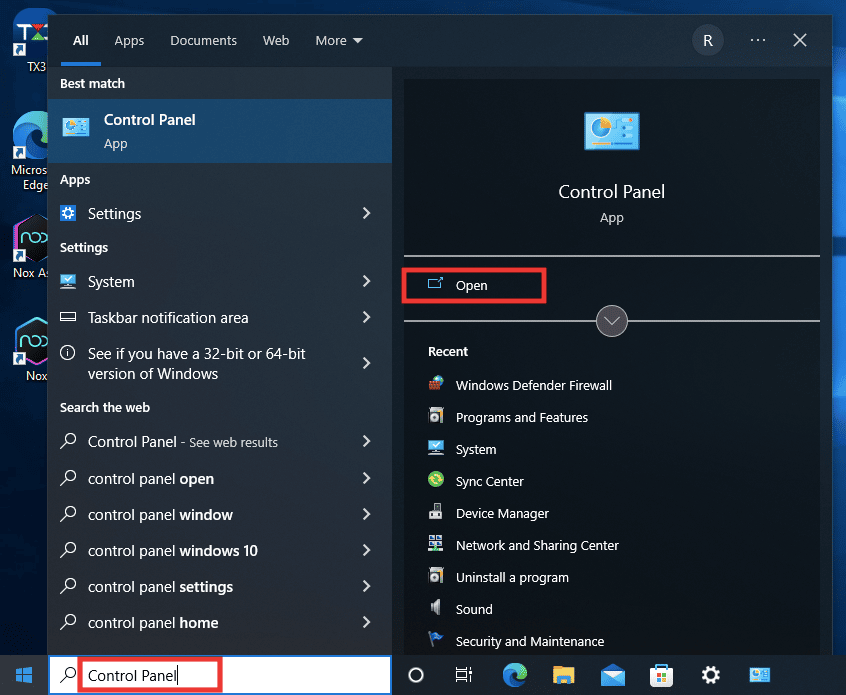Launch Nox App Player from the desktop
The width and height of the screenshot is (846, 695).
(28, 245)
